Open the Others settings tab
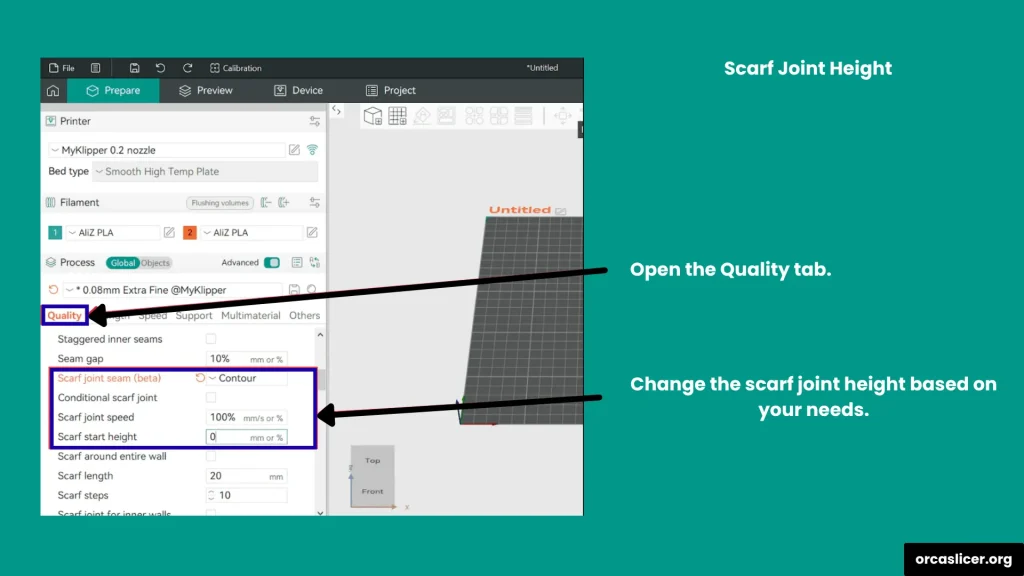Image resolution: width=1024 pixels, height=576 pixels. 304,316
